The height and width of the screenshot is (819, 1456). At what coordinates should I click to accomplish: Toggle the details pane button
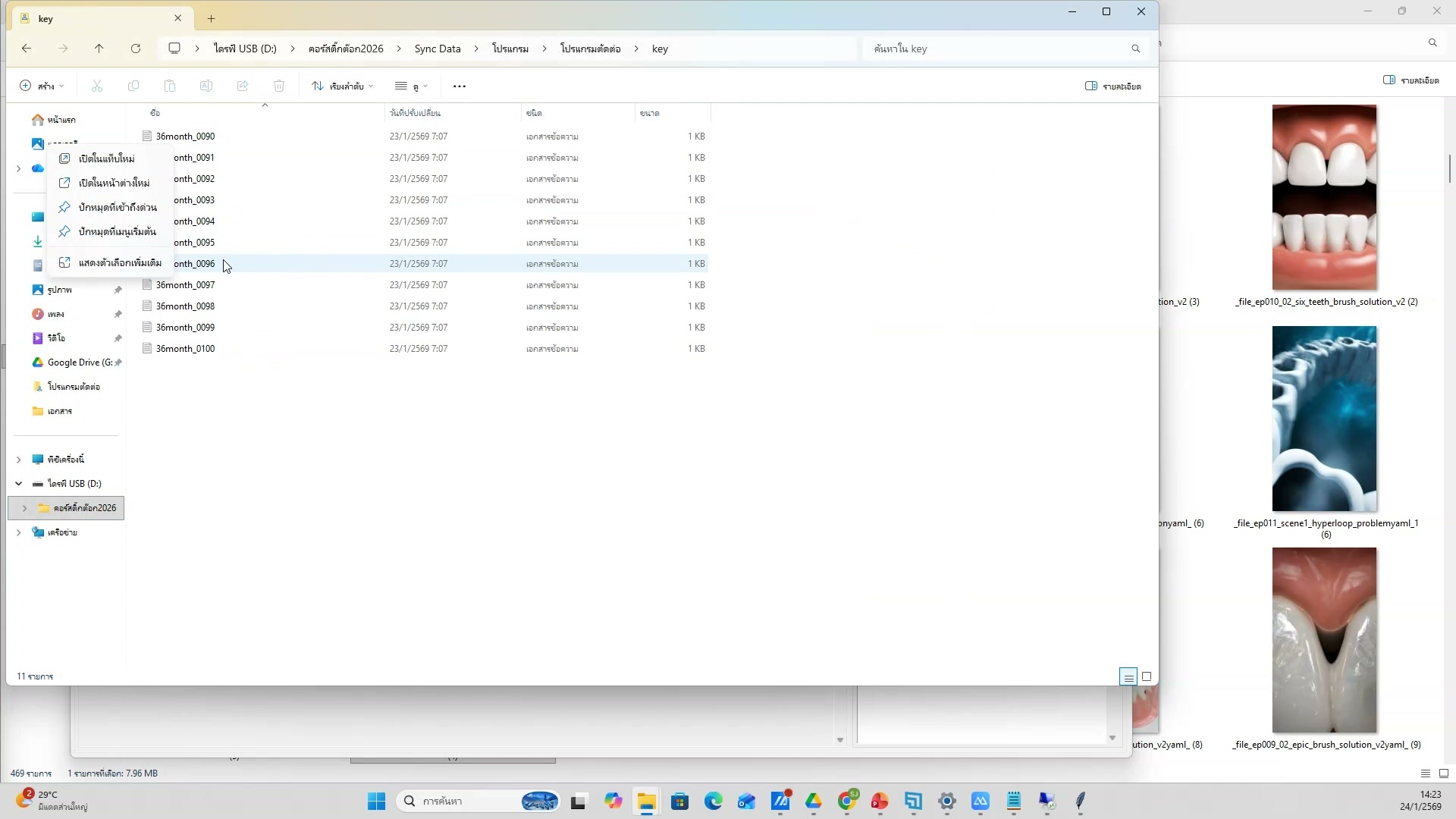(1113, 86)
